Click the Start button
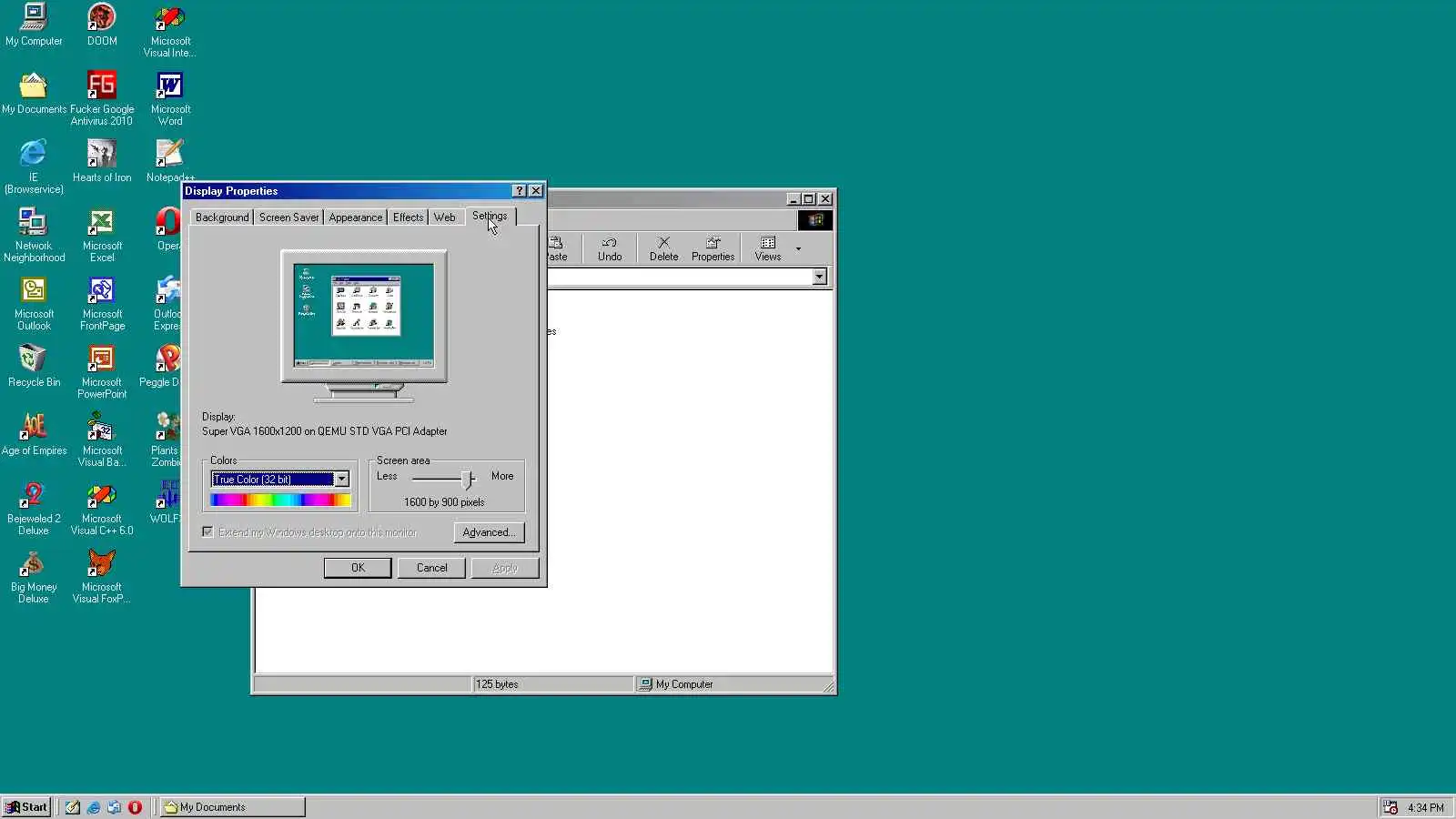 point(26,807)
